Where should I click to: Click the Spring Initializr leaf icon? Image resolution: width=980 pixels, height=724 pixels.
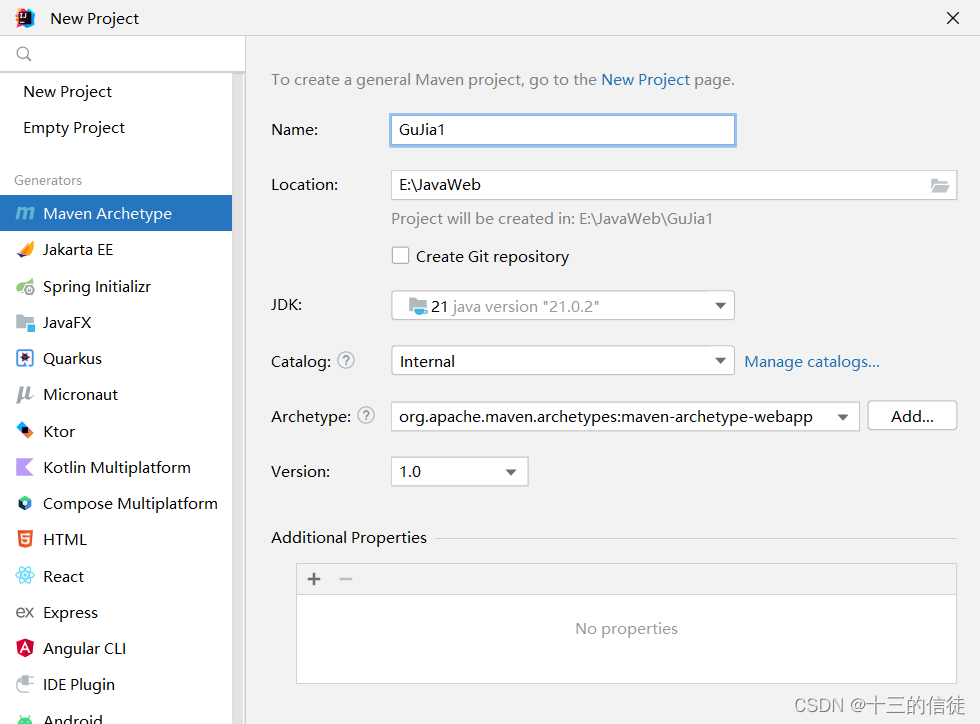click(x=25, y=287)
